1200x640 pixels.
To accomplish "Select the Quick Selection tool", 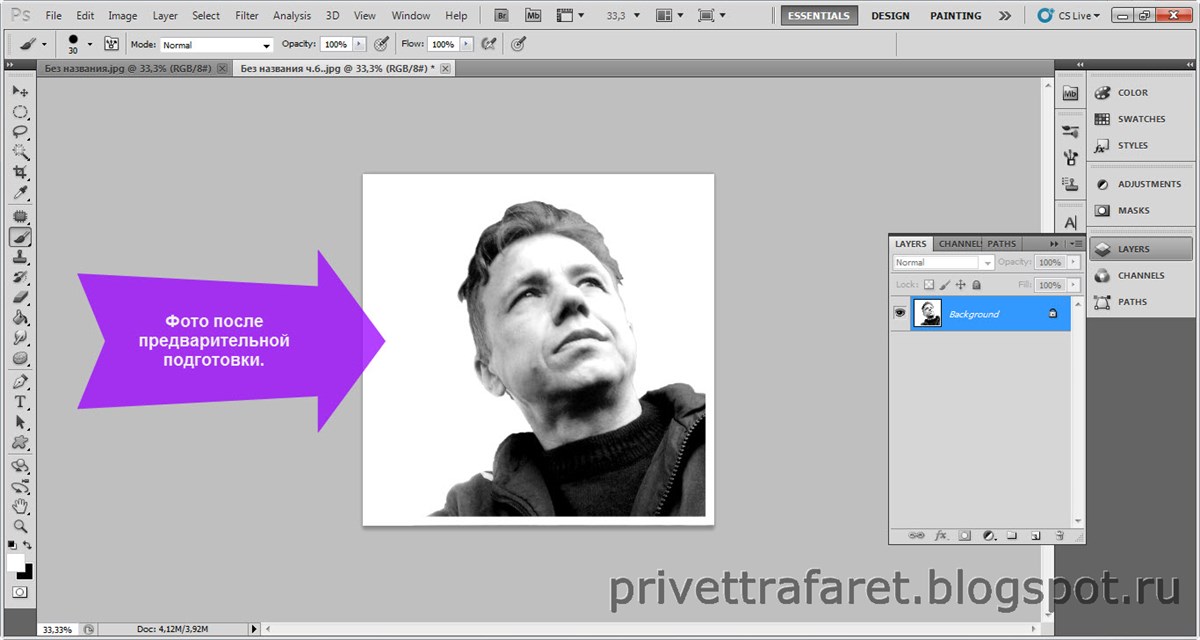I will (x=20, y=153).
